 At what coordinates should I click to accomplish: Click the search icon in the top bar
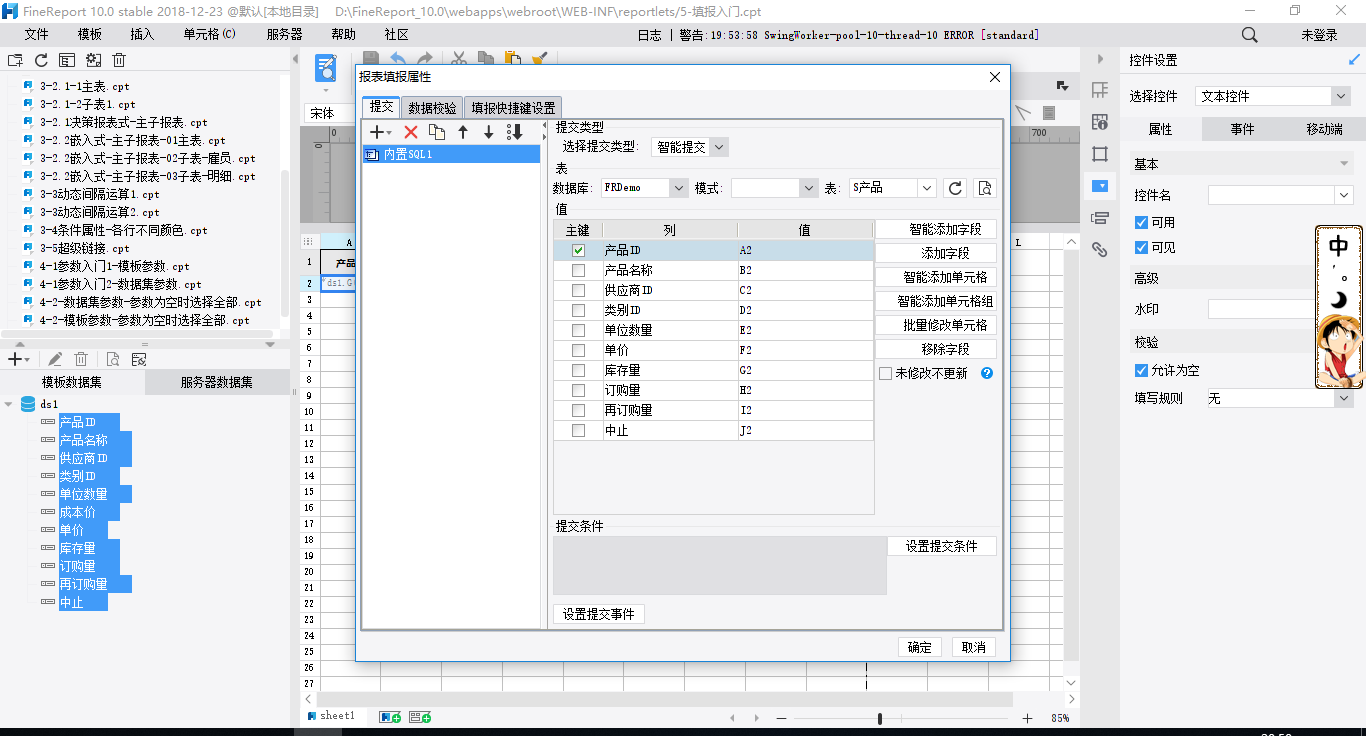(x=1249, y=35)
